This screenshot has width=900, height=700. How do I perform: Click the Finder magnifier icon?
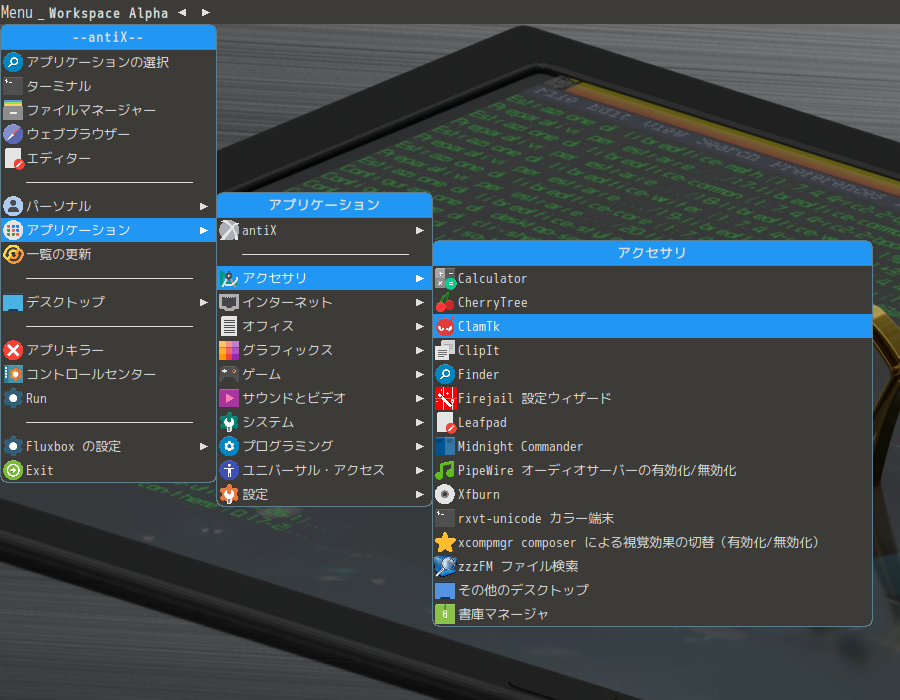[x=445, y=375]
